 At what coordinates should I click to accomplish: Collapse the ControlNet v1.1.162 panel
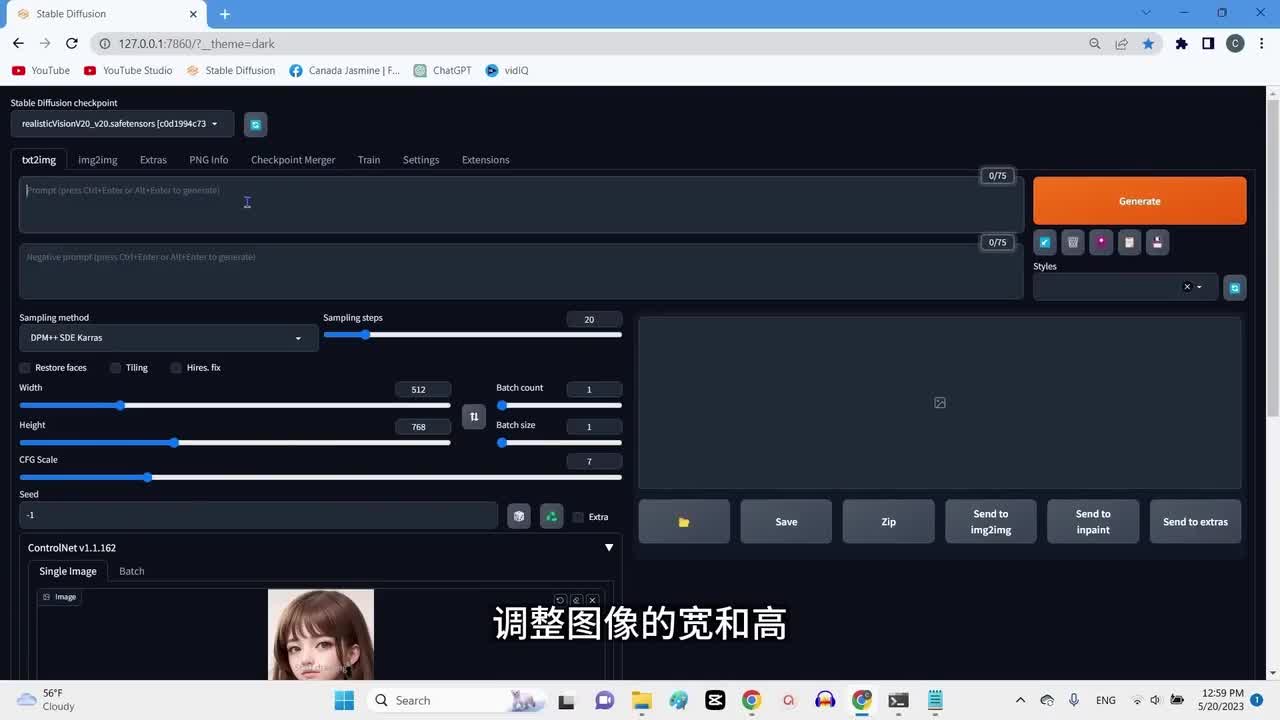tap(609, 548)
